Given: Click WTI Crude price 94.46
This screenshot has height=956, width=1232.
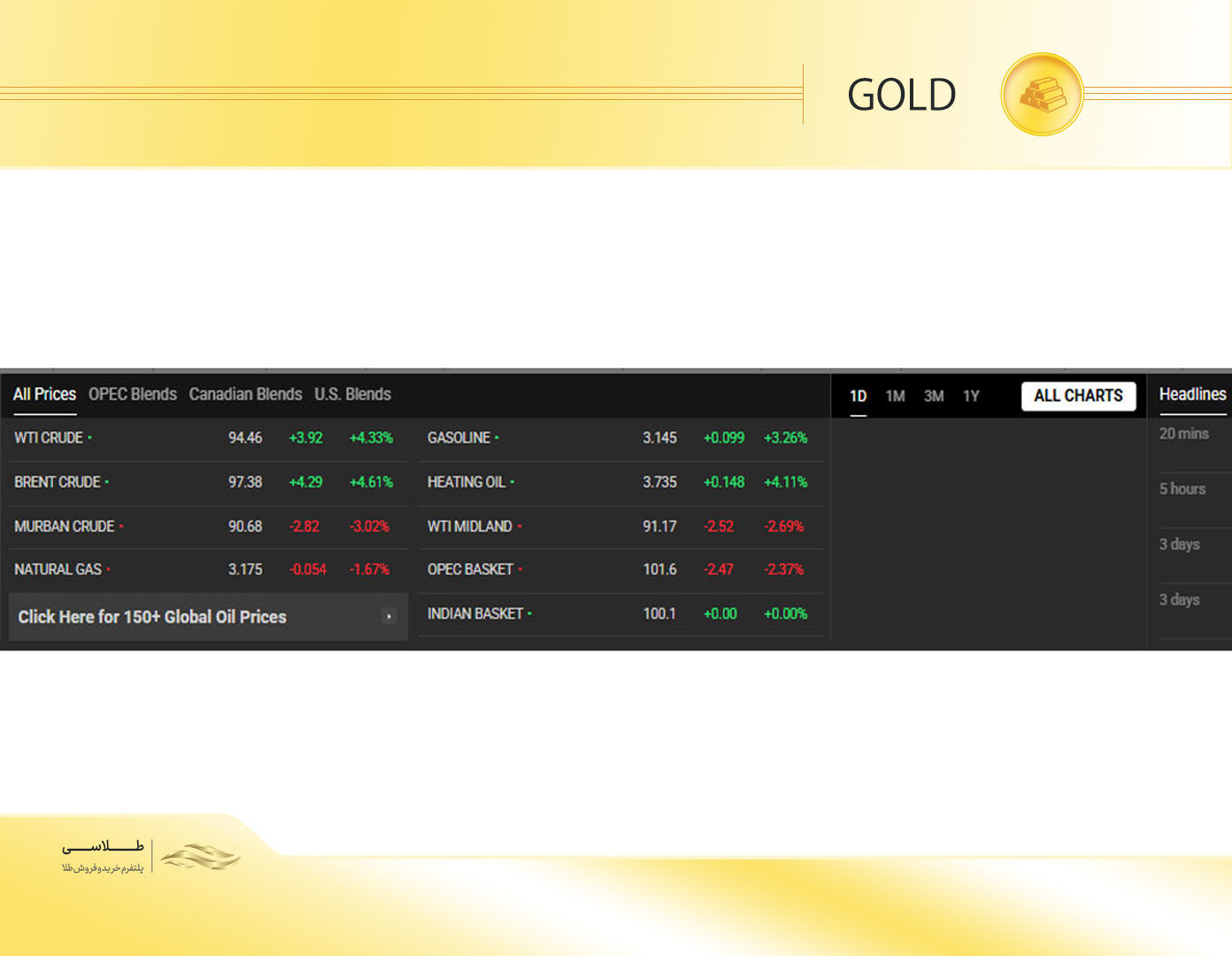Looking at the screenshot, I should [x=245, y=438].
